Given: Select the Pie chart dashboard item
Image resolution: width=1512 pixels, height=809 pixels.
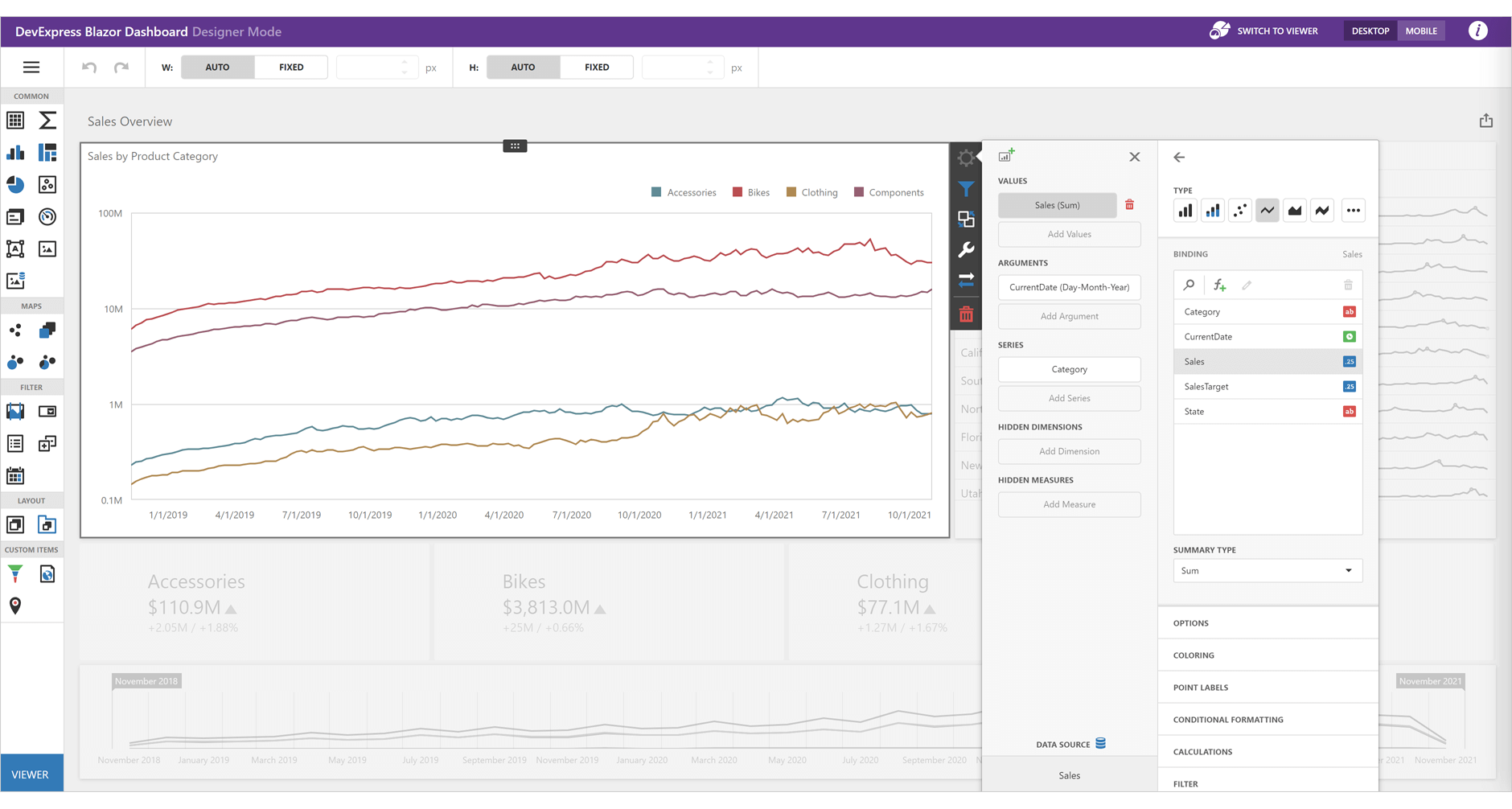Looking at the screenshot, I should coord(15,185).
